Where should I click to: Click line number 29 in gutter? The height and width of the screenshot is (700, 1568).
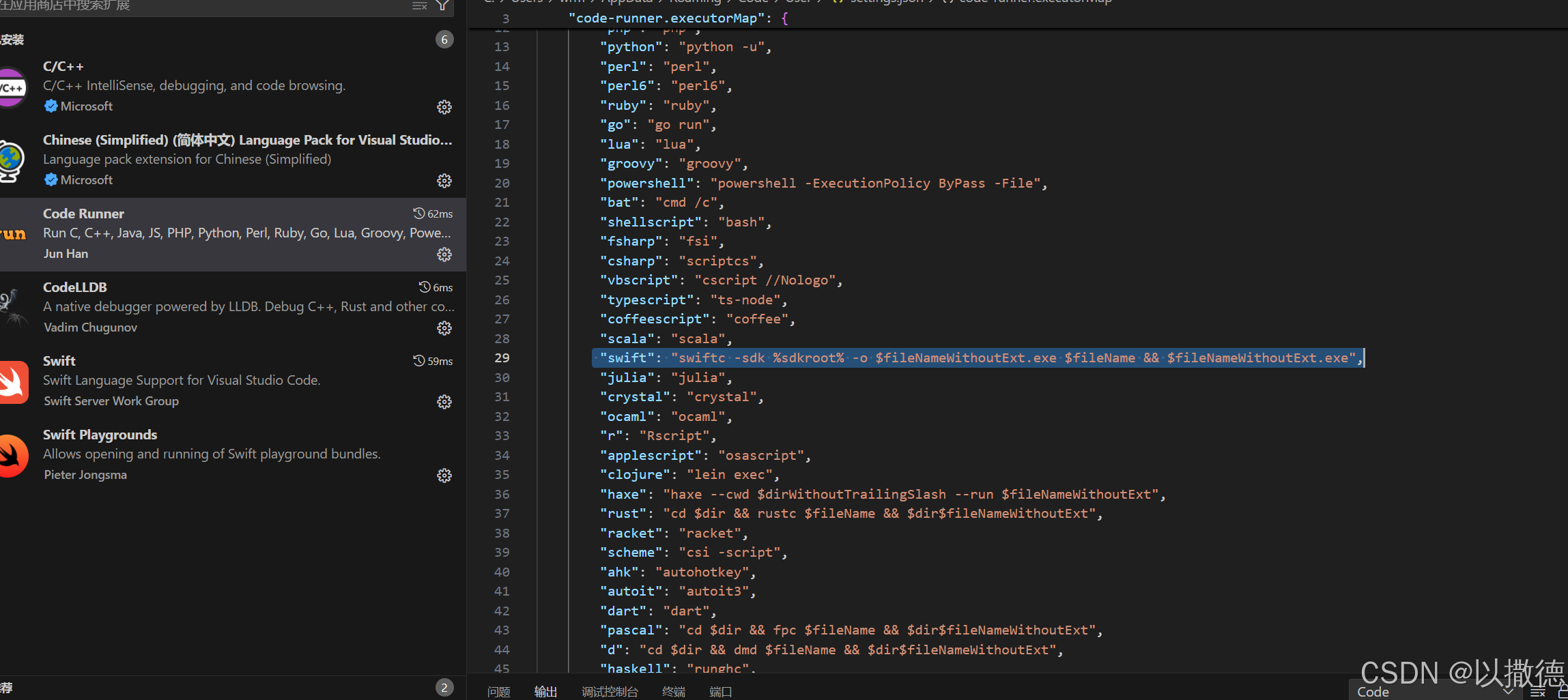point(502,358)
